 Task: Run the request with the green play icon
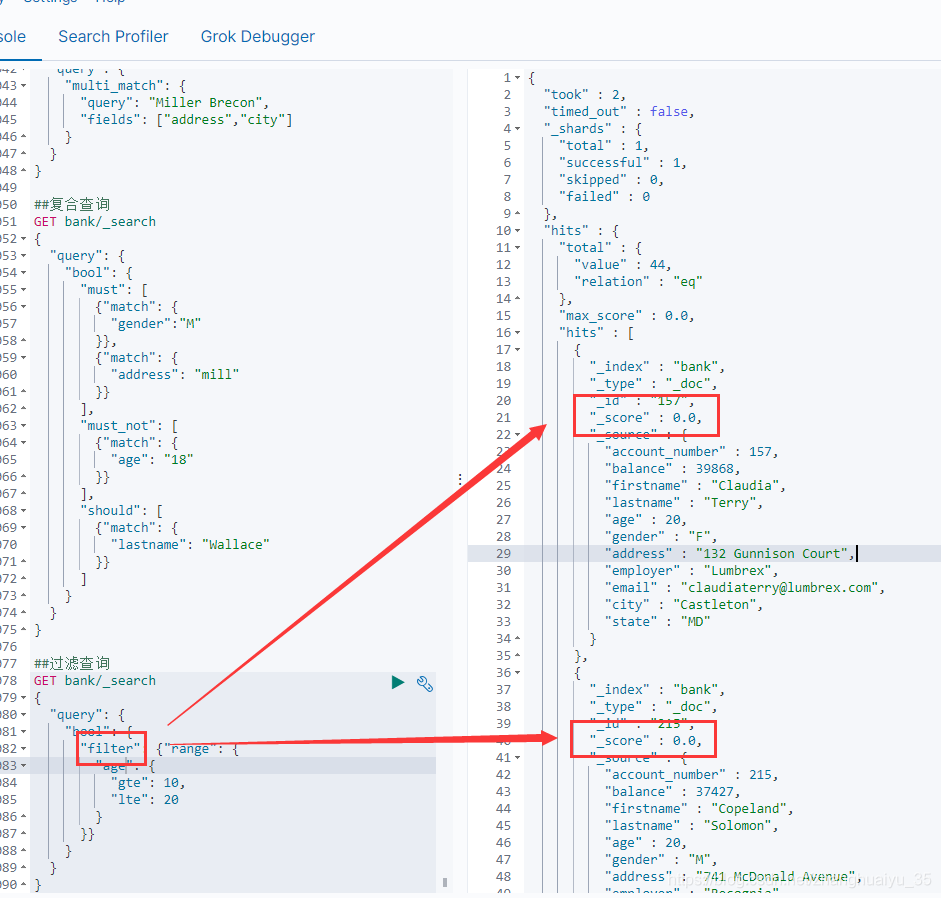pyautogui.click(x=397, y=682)
